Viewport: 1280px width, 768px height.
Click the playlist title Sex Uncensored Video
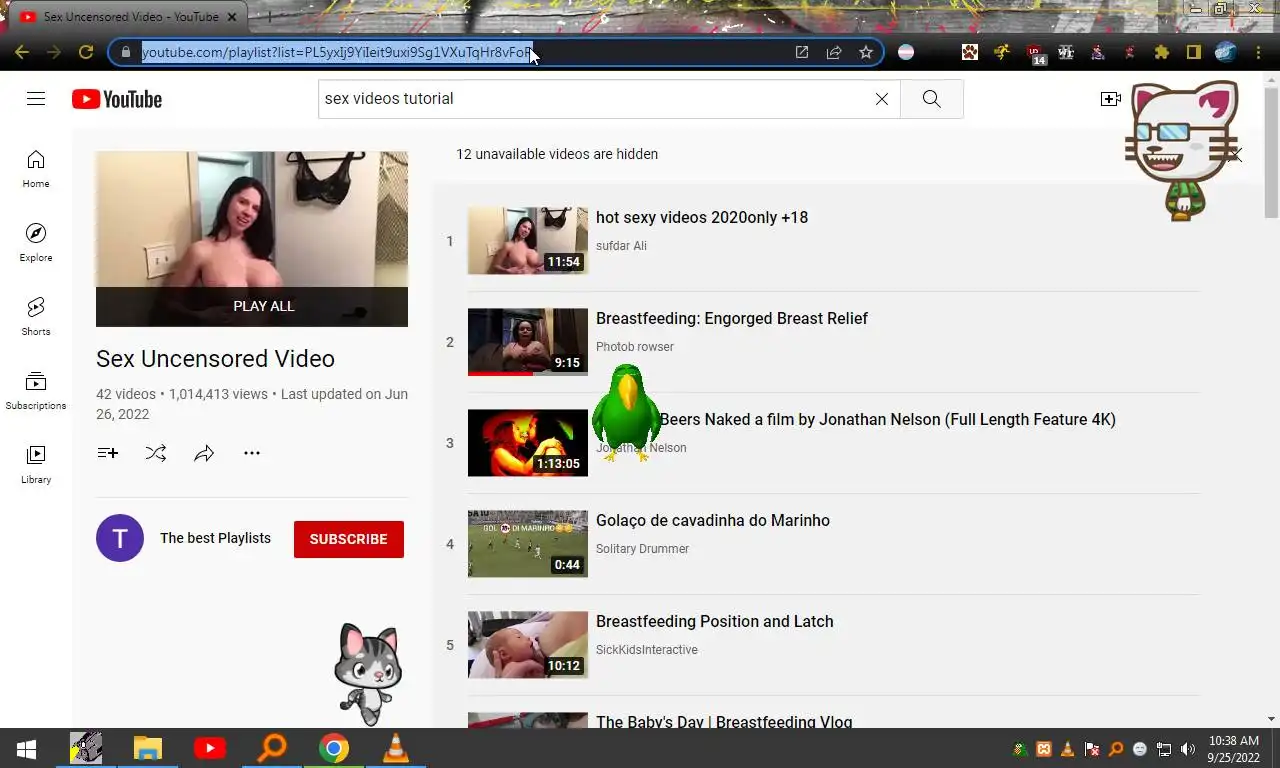tap(215, 359)
